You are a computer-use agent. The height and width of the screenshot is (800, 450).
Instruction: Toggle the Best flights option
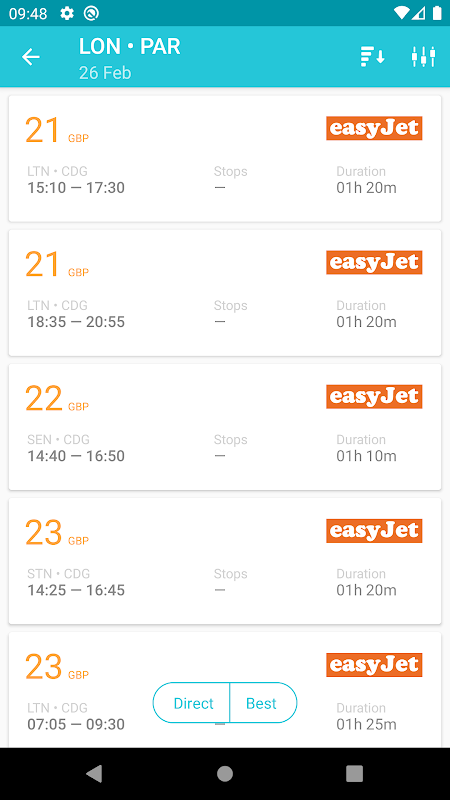point(262,703)
